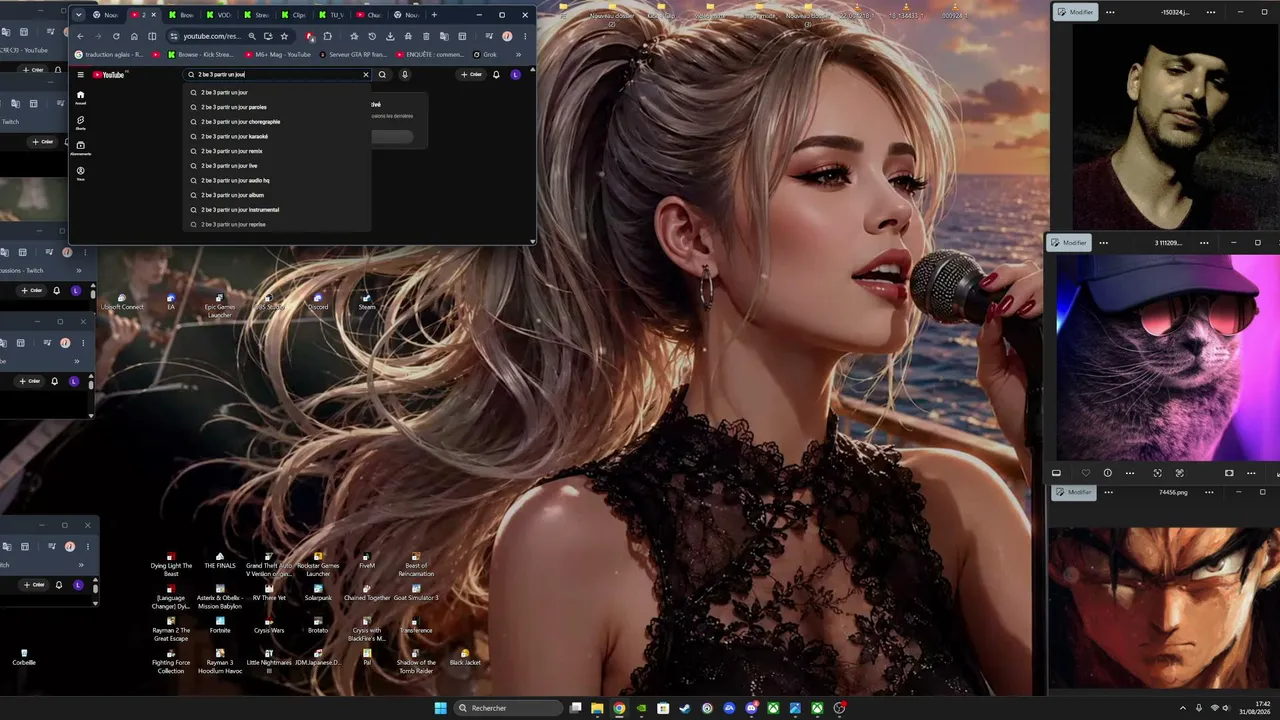Pick the 'live' search suggestion
The height and width of the screenshot is (720, 1280).
[278, 166]
